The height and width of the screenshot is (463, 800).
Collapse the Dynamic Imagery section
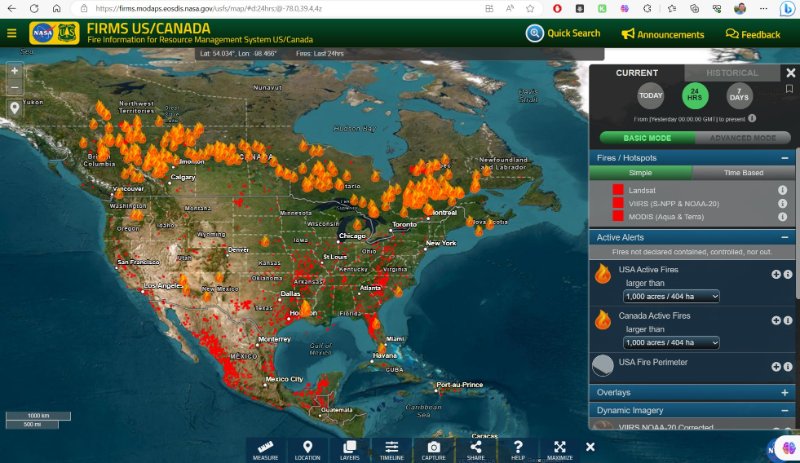785,410
